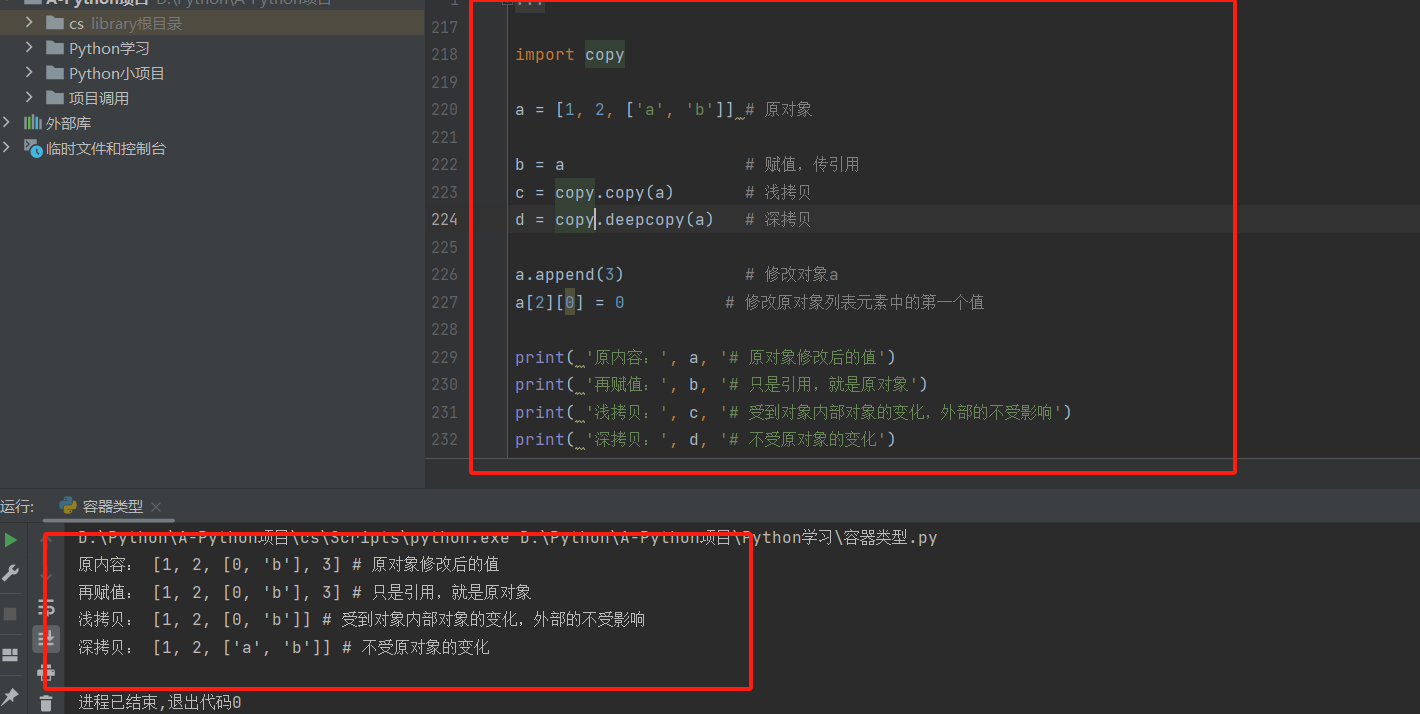Click the gray stop process icon
The image size is (1420, 714).
click(10, 614)
